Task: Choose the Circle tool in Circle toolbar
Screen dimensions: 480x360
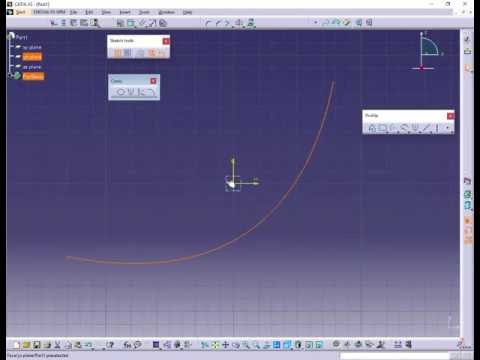Action: pyautogui.click(x=120, y=92)
